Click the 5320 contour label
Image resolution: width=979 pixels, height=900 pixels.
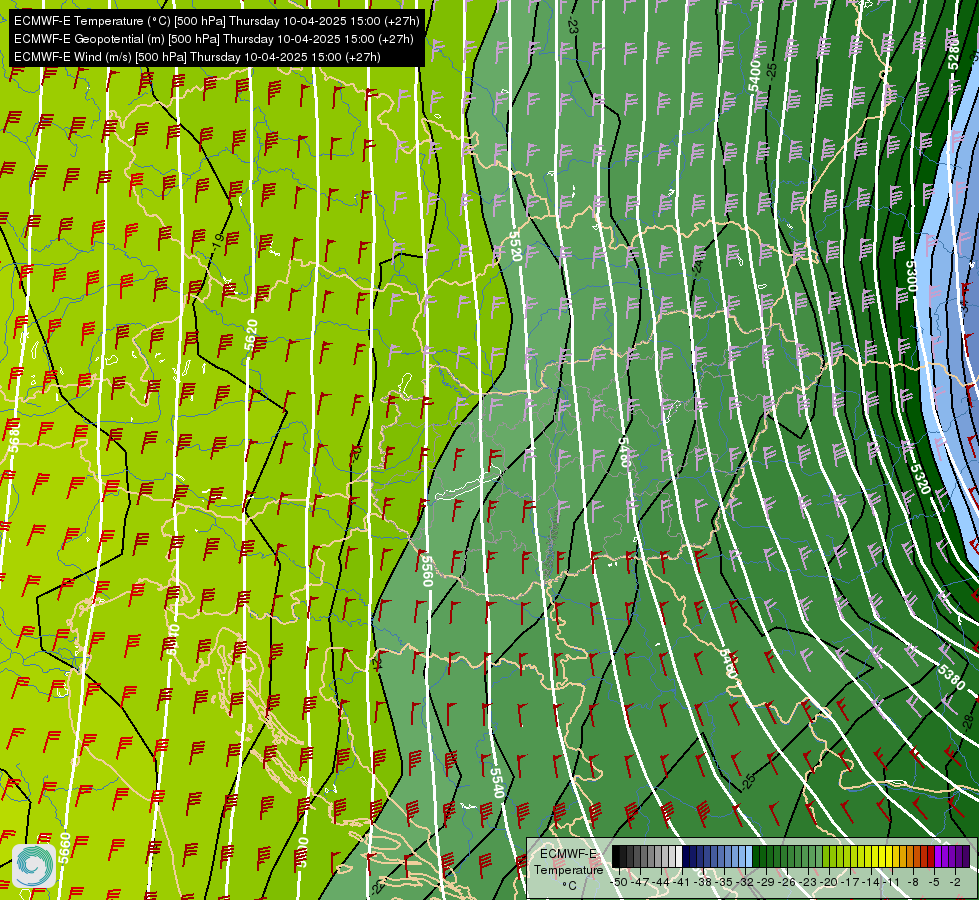click(920, 480)
